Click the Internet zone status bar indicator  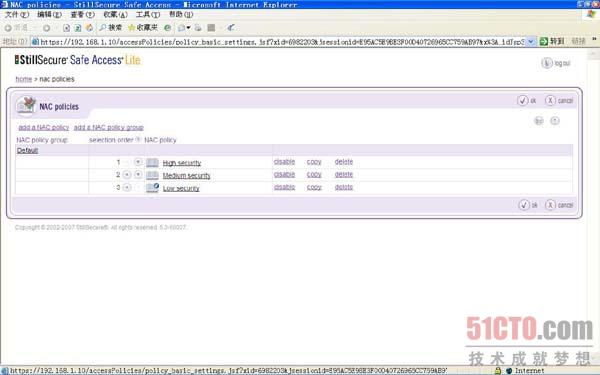pyautogui.click(x=525, y=370)
